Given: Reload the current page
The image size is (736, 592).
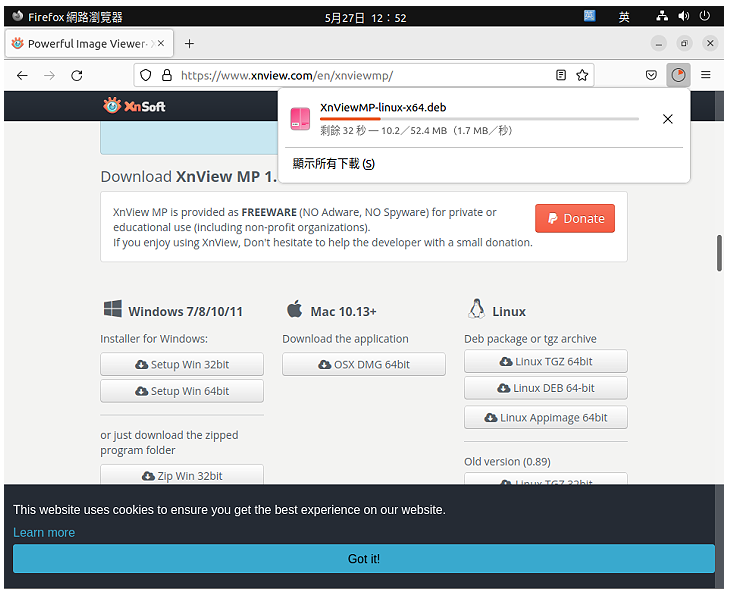Looking at the screenshot, I should coord(77,75).
